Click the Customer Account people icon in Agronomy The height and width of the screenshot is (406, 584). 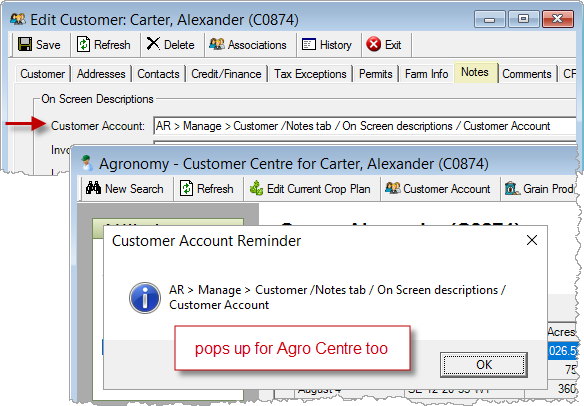(x=393, y=188)
